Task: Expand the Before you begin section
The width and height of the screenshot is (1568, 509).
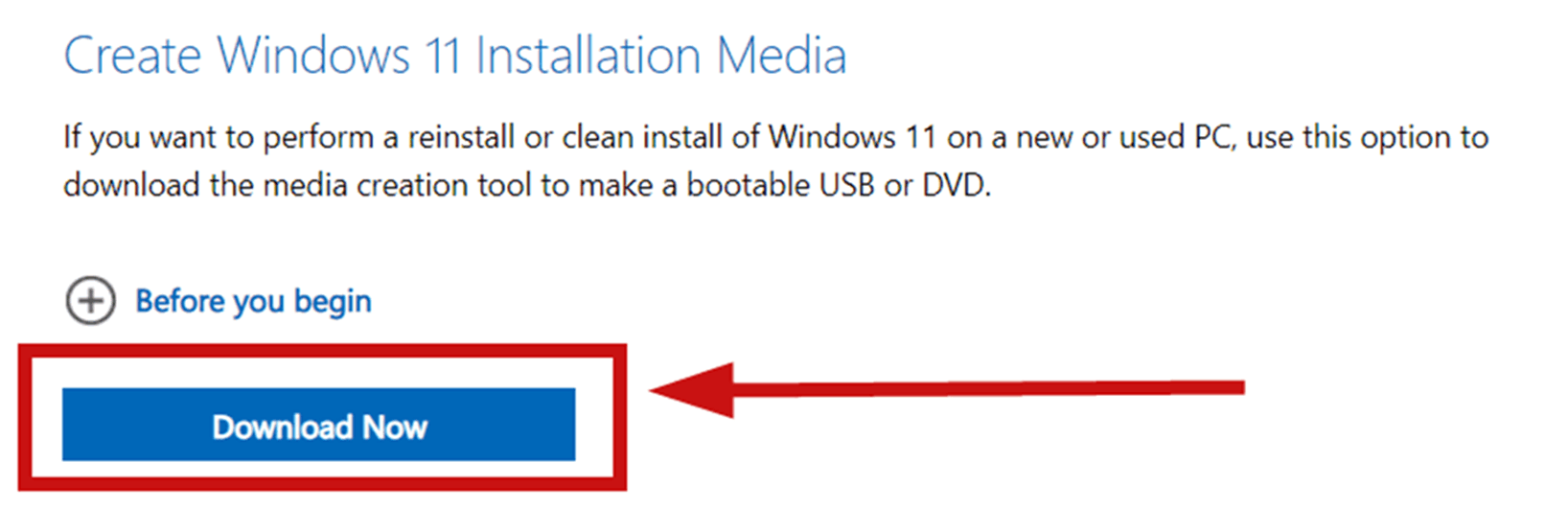Action: click(x=219, y=301)
